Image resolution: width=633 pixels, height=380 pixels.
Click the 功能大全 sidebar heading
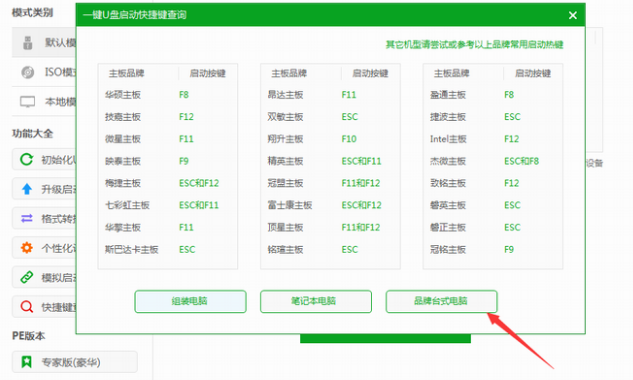click(32, 133)
